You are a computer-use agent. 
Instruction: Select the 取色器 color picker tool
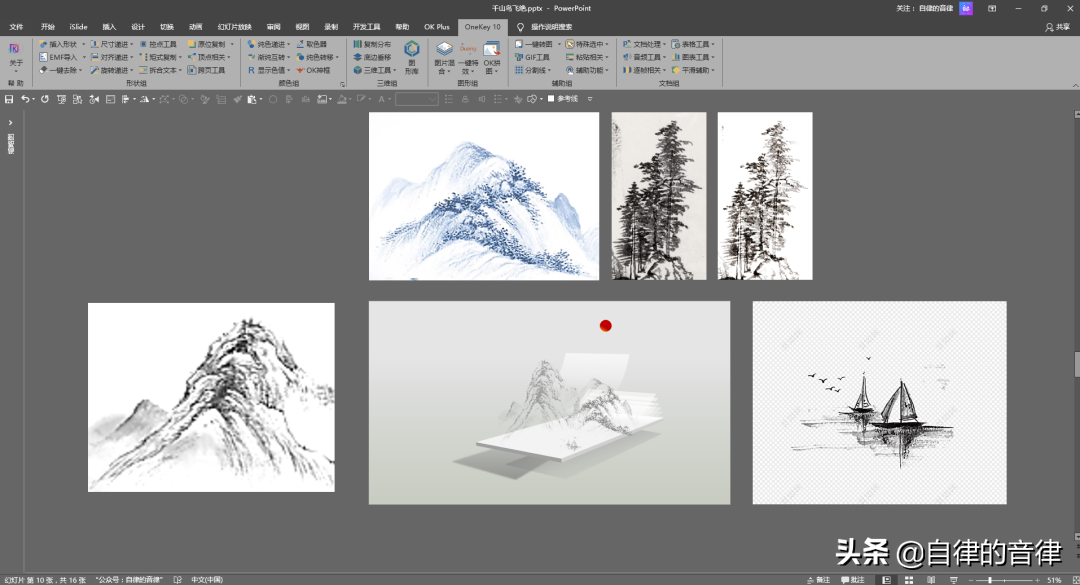coord(311,44)
